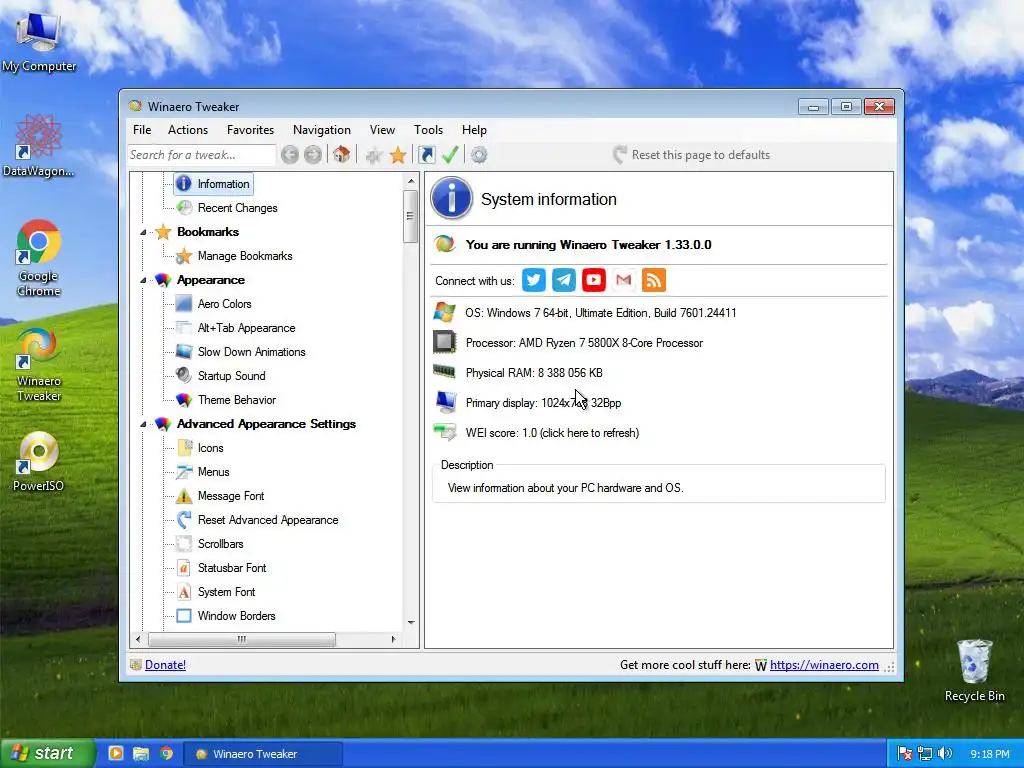1024x768 pixels.
Task: Click tree horizontal scrollbar right arrow
Action: (x=394, y=639)
